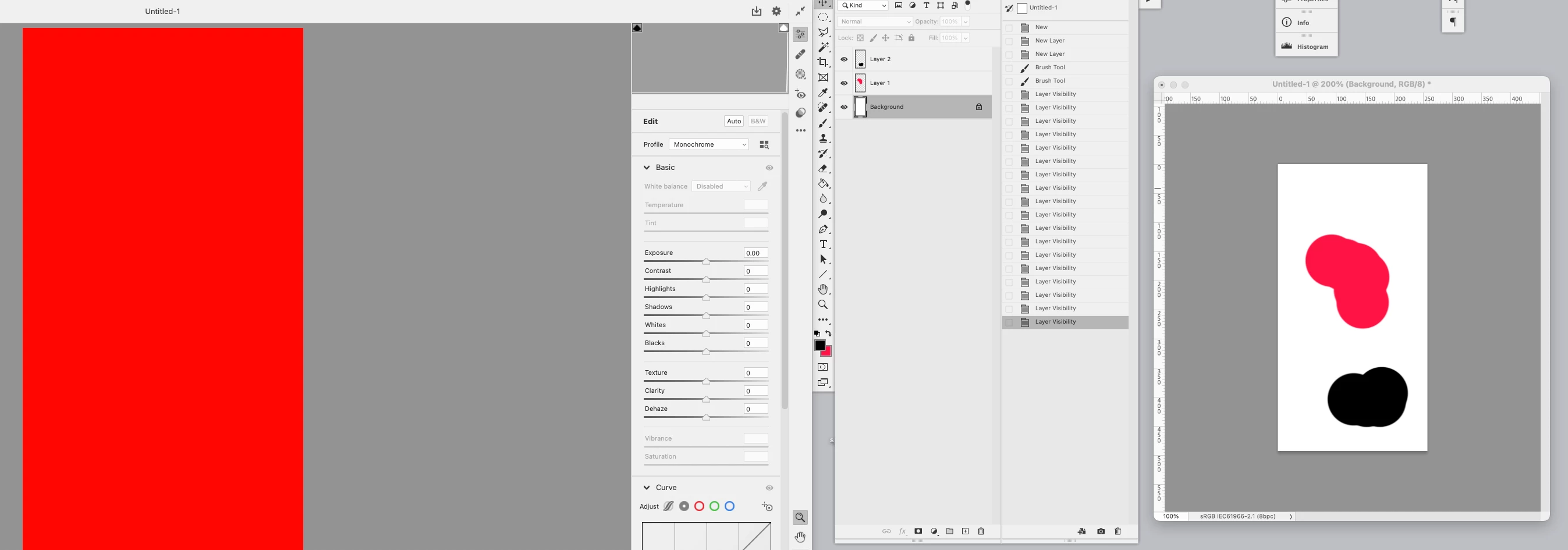Select the Paint Bucket tool
The height and width of the screenshot is (550, 1568).
(x=823, y=183)
